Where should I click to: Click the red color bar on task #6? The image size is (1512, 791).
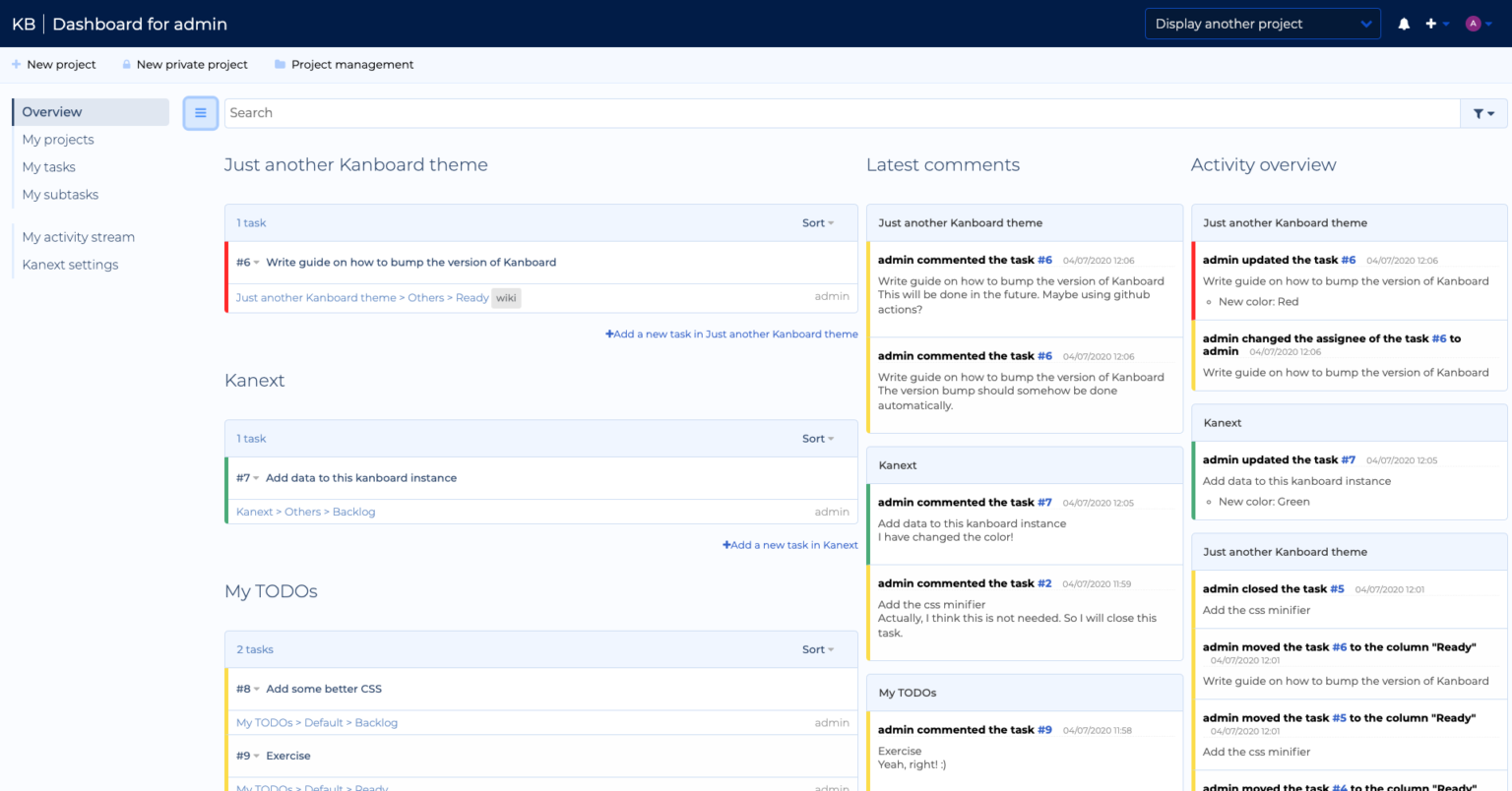click(x=225, y=277)
